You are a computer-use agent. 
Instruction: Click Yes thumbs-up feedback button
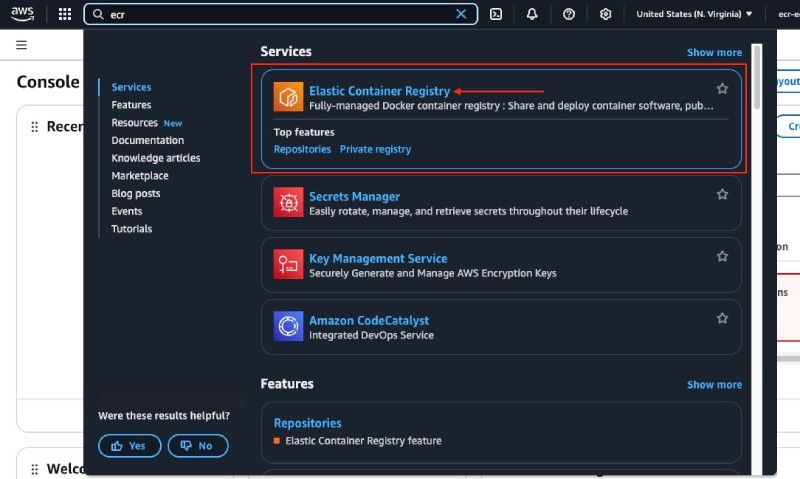[130, 446]
